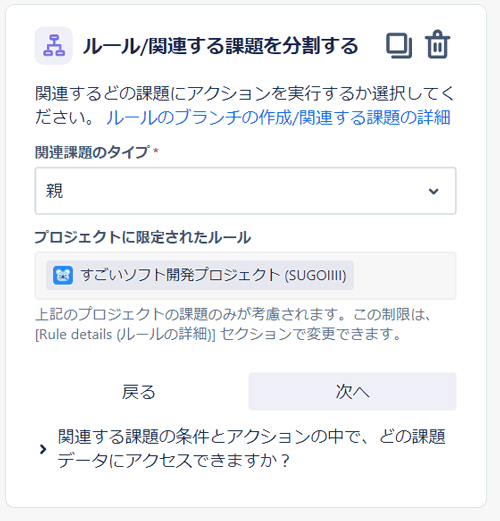500x521 pixels.
Task: Click the purple branch rule icon
Action: tap(54, 46)
